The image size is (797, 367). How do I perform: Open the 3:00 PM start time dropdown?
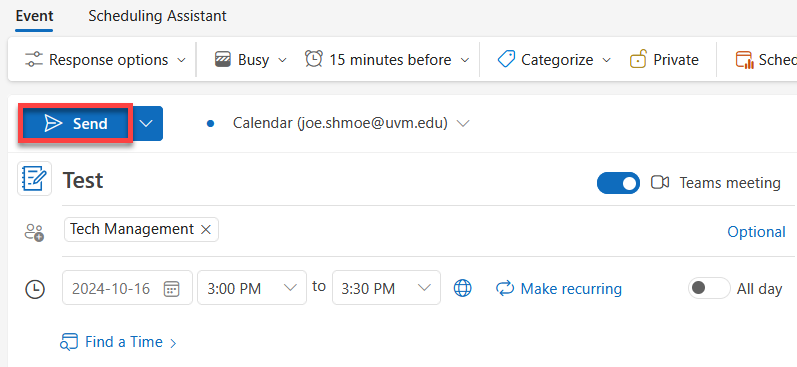252,288
